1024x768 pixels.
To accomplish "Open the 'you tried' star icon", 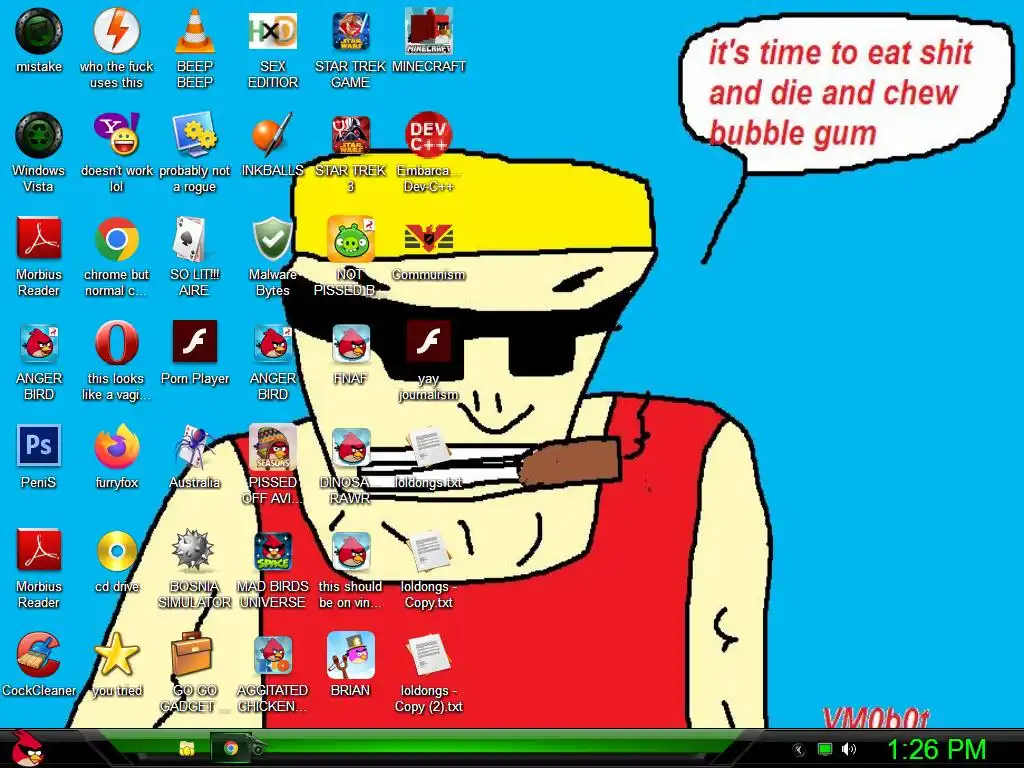I will point(116,656).
